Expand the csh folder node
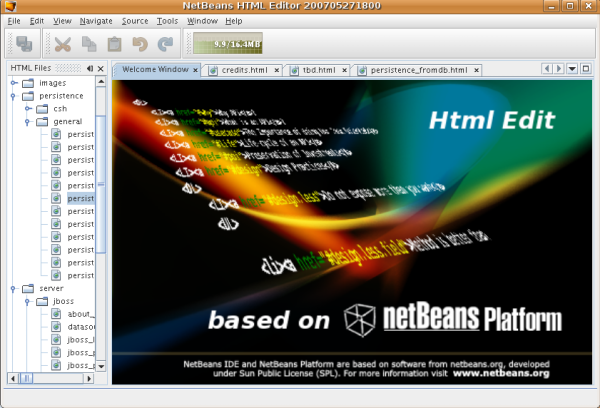Viewport: 600px width, 408px height. [x=28, y=109]
